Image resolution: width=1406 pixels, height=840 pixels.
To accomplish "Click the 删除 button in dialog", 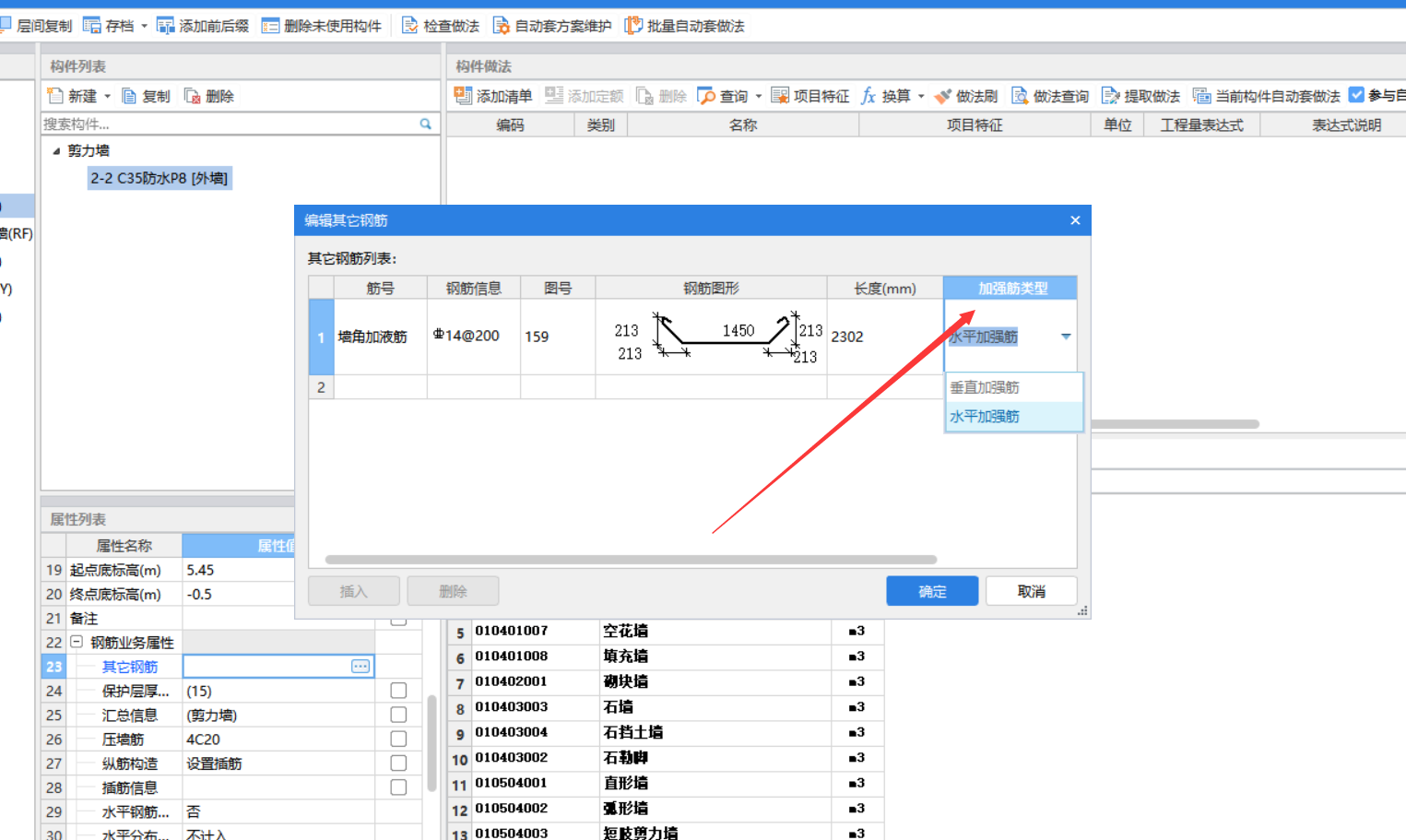I will coord(453,591).
